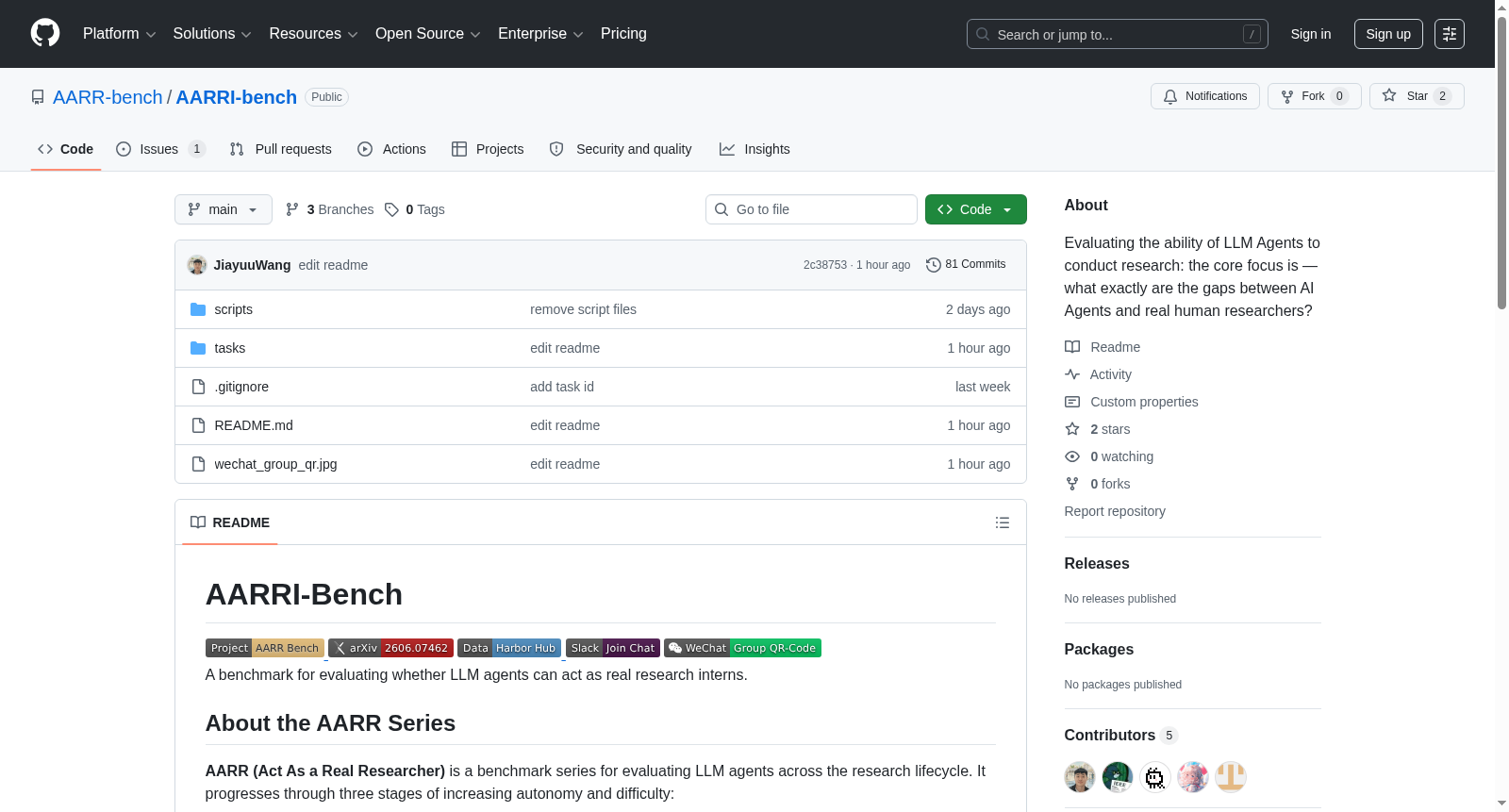Image resolution: width=1509 pixels, height=812 pixels.
Task: Click the README outline list icon
Action: point(1003,522)
